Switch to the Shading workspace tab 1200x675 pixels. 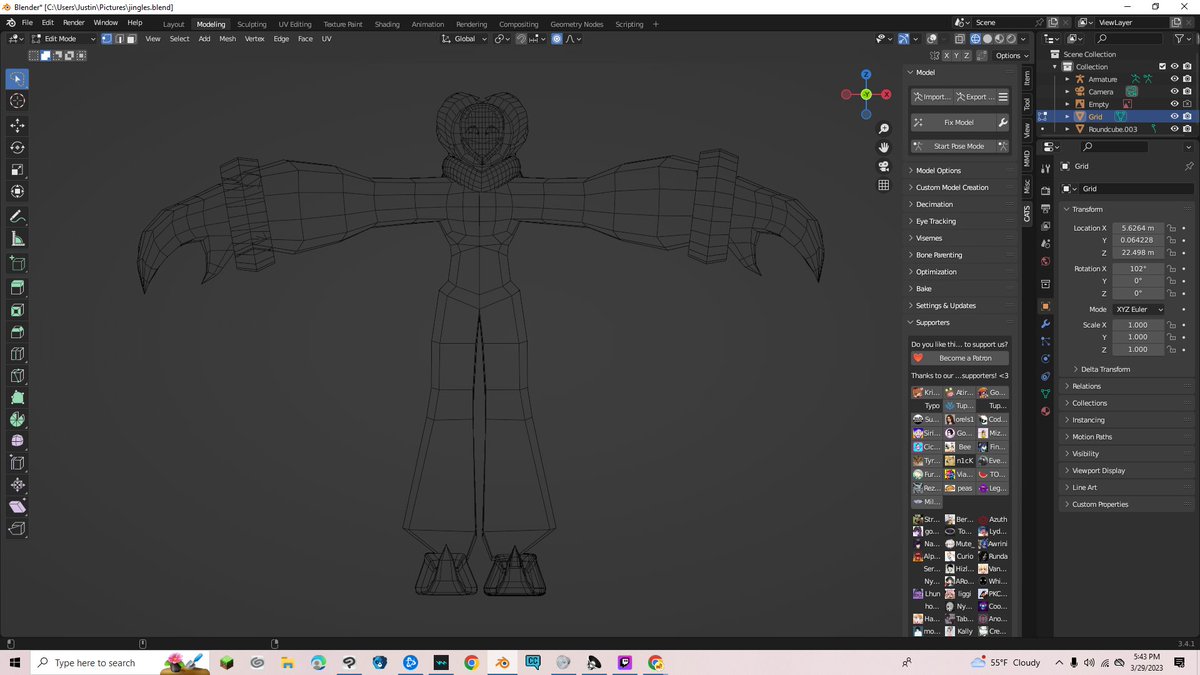(x=387, y=24)
